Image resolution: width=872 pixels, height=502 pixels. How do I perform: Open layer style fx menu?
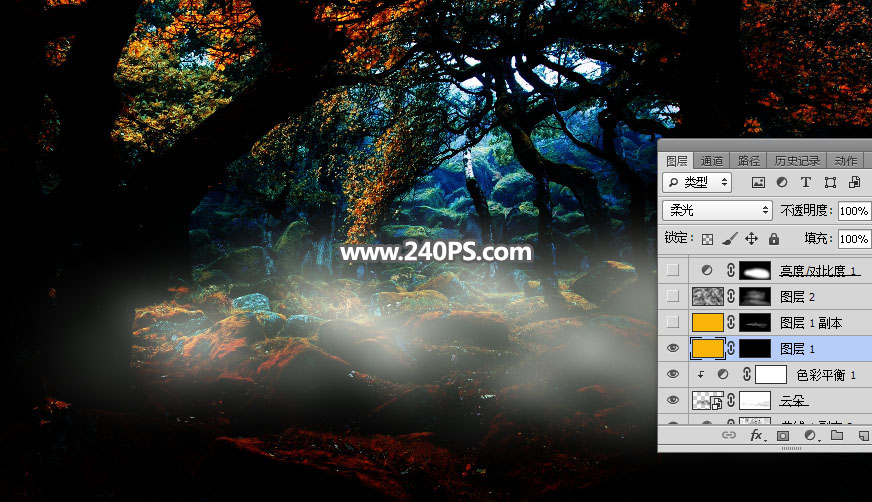756,435
